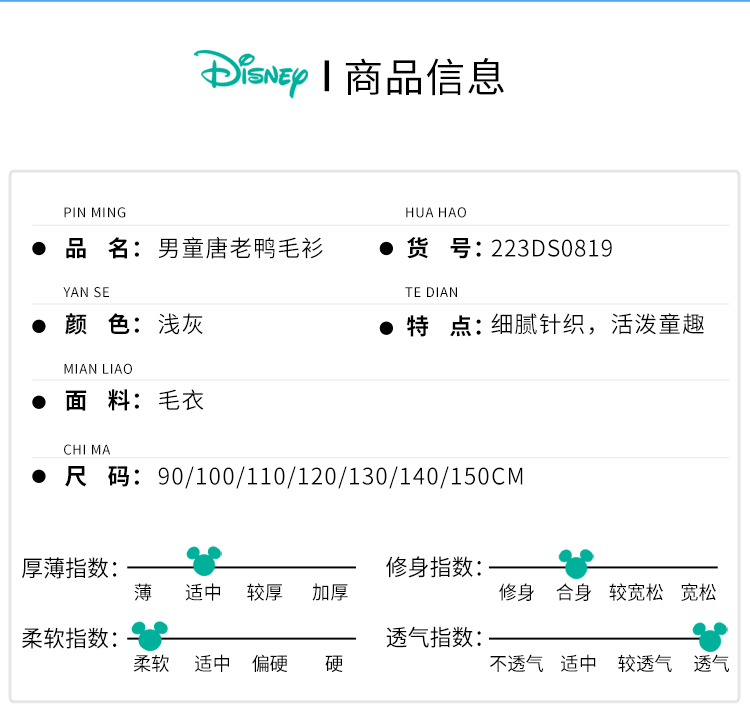This screenshot has height=717, width=750.
Task: Click the 货号 field label
Action: 444,249
